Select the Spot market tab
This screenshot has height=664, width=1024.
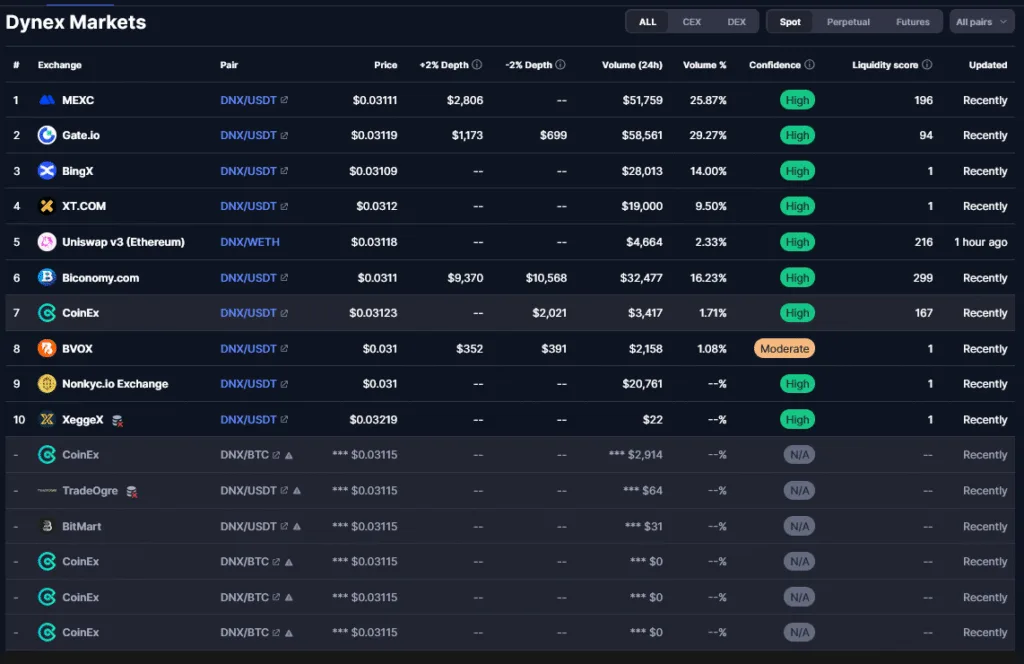click(790, 22)
